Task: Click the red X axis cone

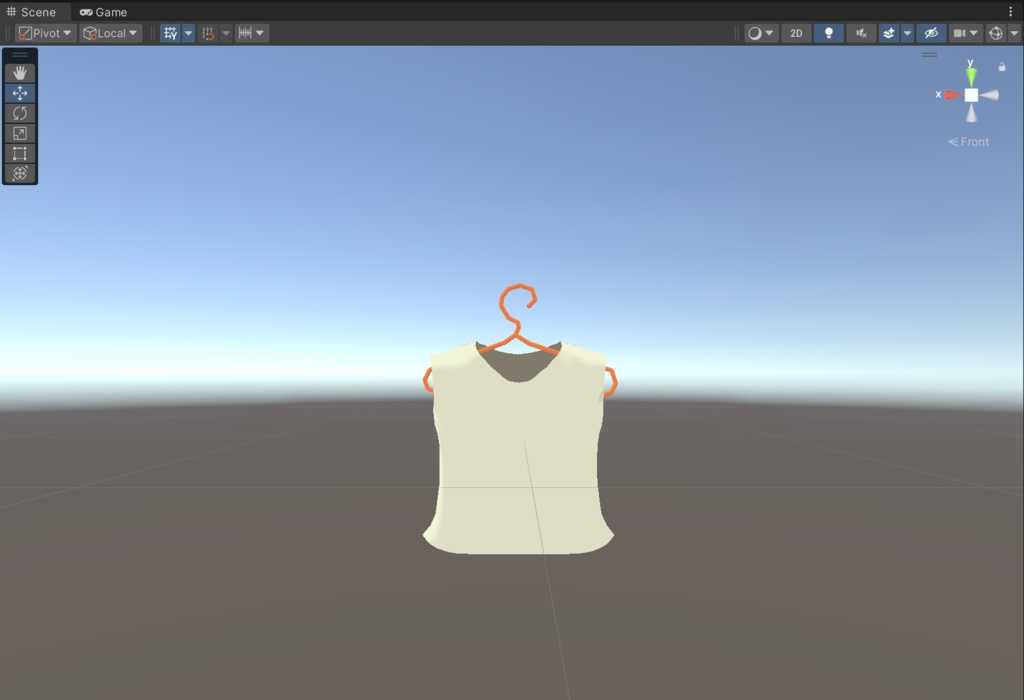Action: click(953, 95)
